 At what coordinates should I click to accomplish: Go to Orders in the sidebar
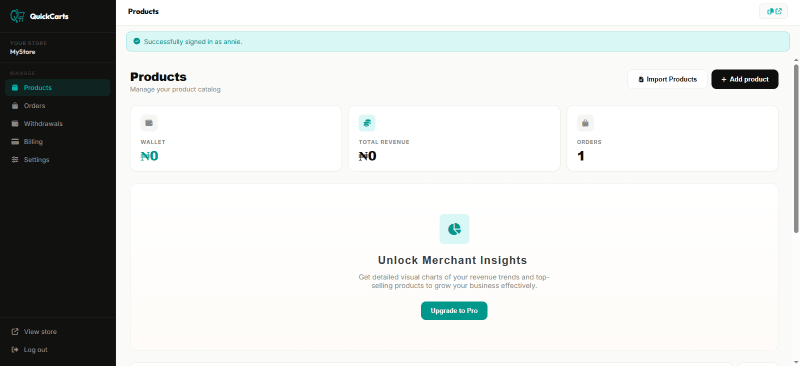tap(58, 106)
